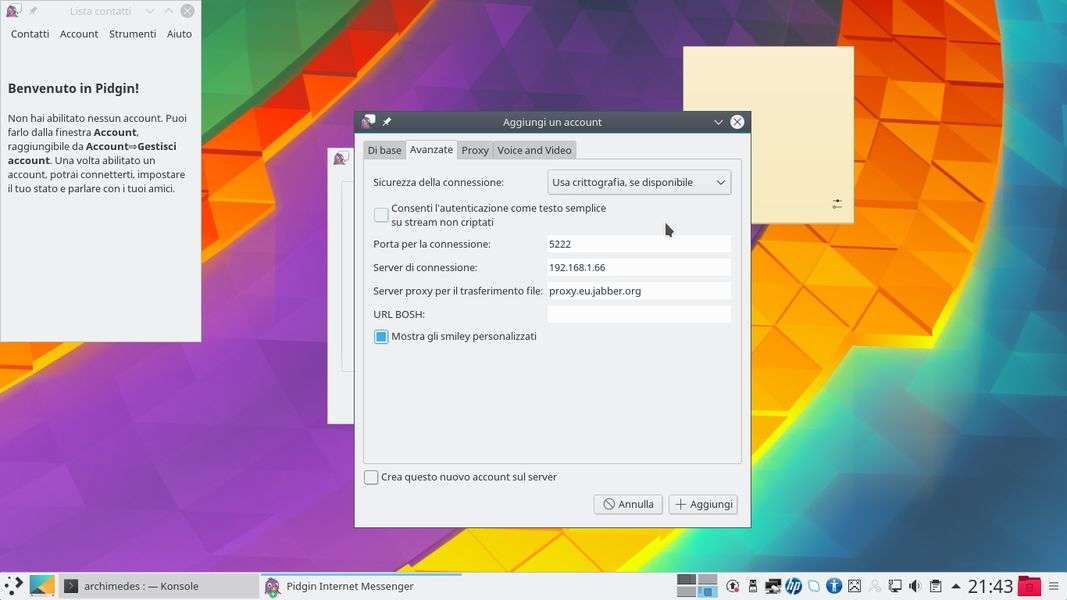Screen dimensions: 1067x600
Task: Expand hidden system tray icons arrow
Action: click(x=956, y=586)
